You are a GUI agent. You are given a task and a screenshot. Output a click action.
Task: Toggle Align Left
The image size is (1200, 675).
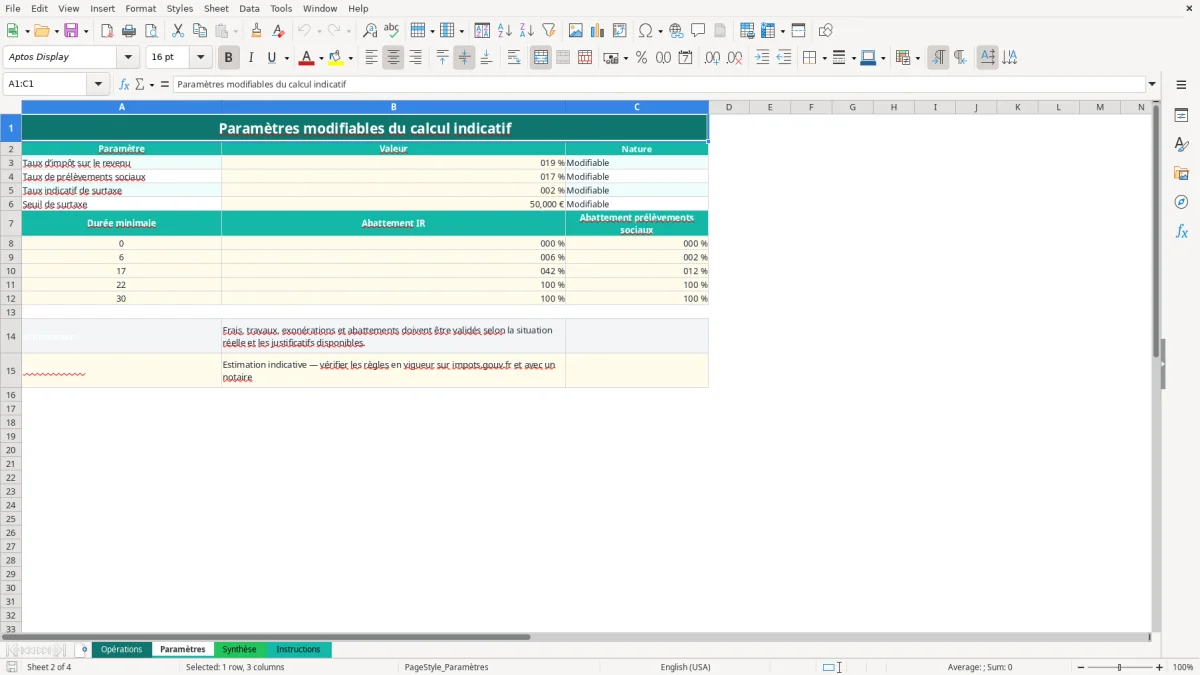(371, 58)
